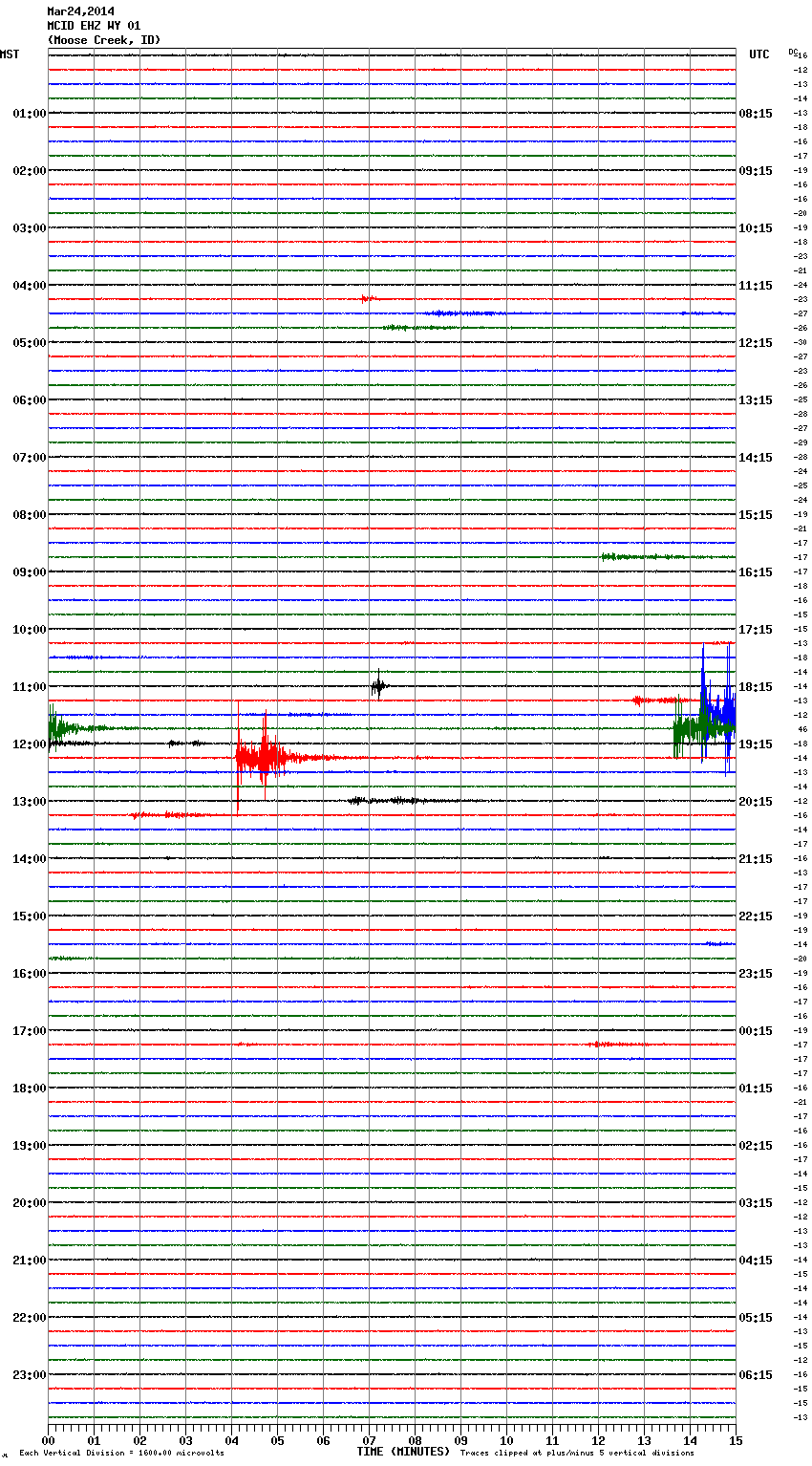812x1466 pixels.
Task: Click the Mar24,2014 date header
Action: click(x=80, y=11)
